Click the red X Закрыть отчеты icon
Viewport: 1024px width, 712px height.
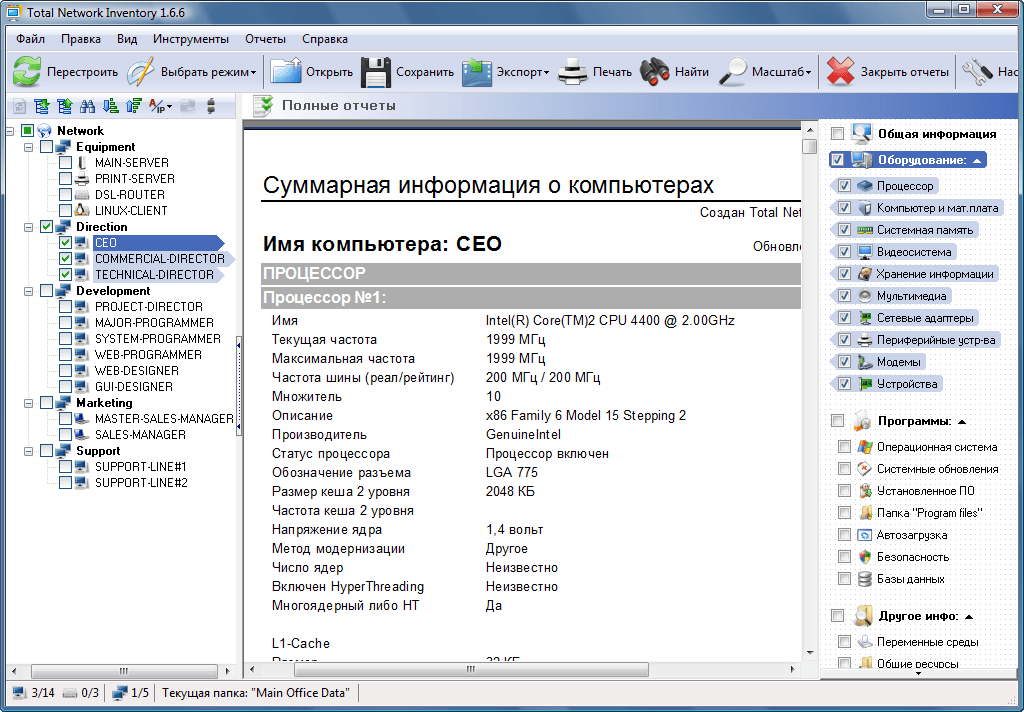point(840,71)
